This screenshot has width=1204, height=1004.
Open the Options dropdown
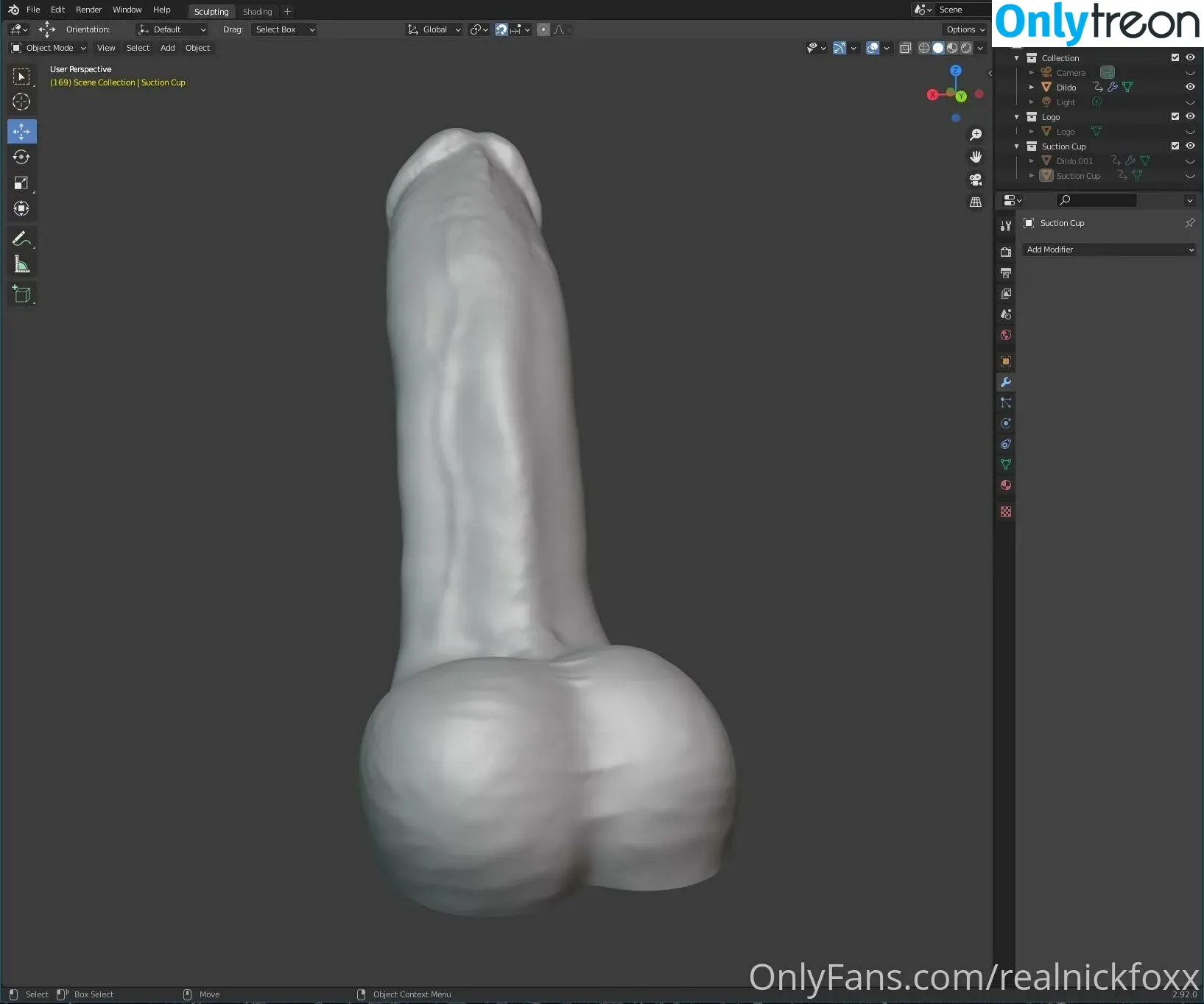point(965,29)
